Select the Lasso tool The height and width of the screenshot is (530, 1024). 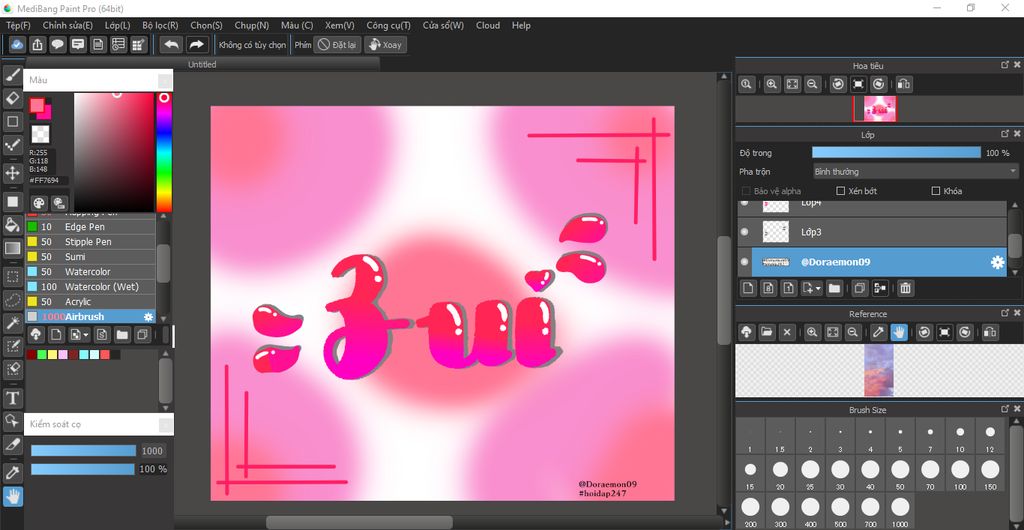coord(12,300)
